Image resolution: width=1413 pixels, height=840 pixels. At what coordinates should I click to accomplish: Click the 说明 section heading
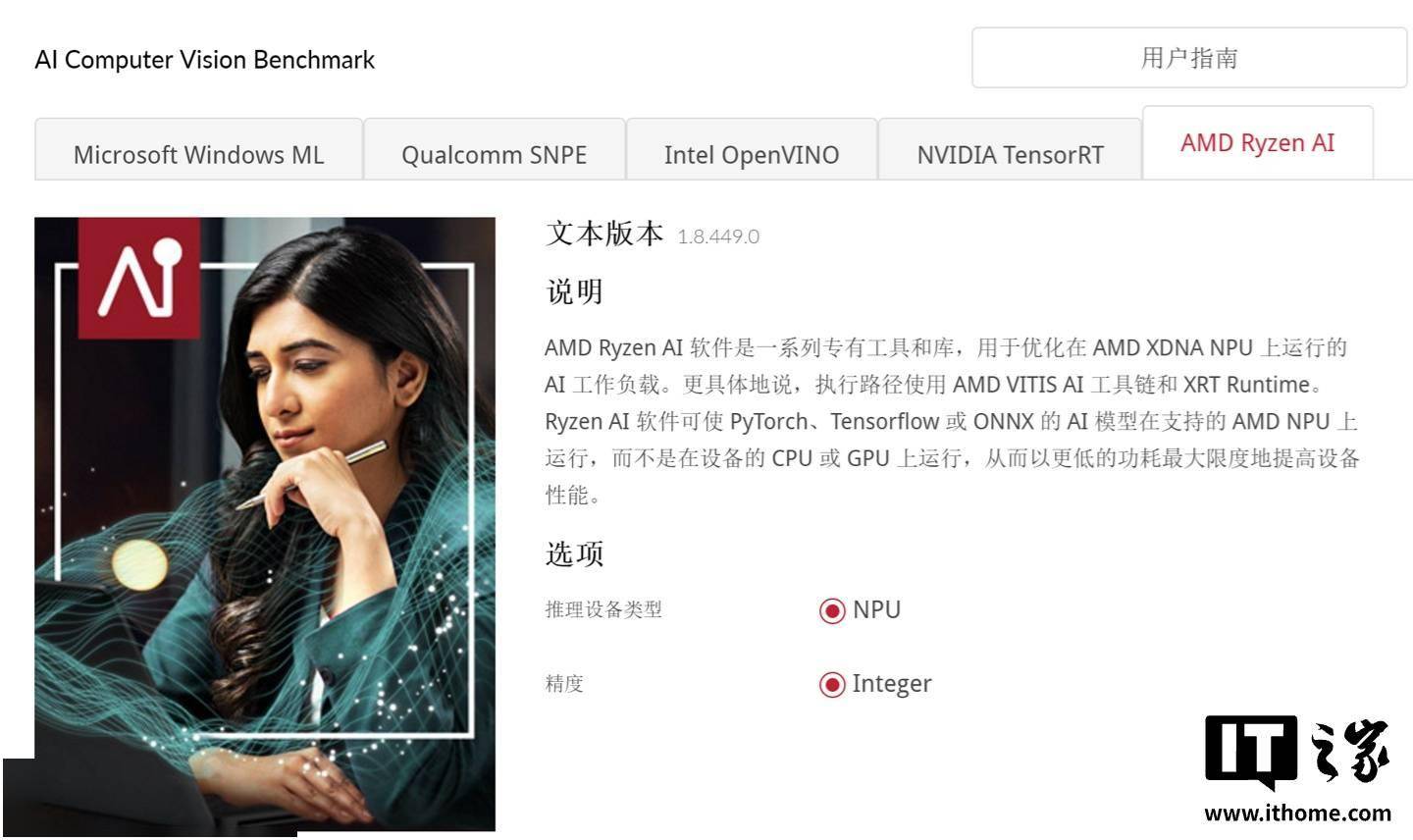click(574, 291)
